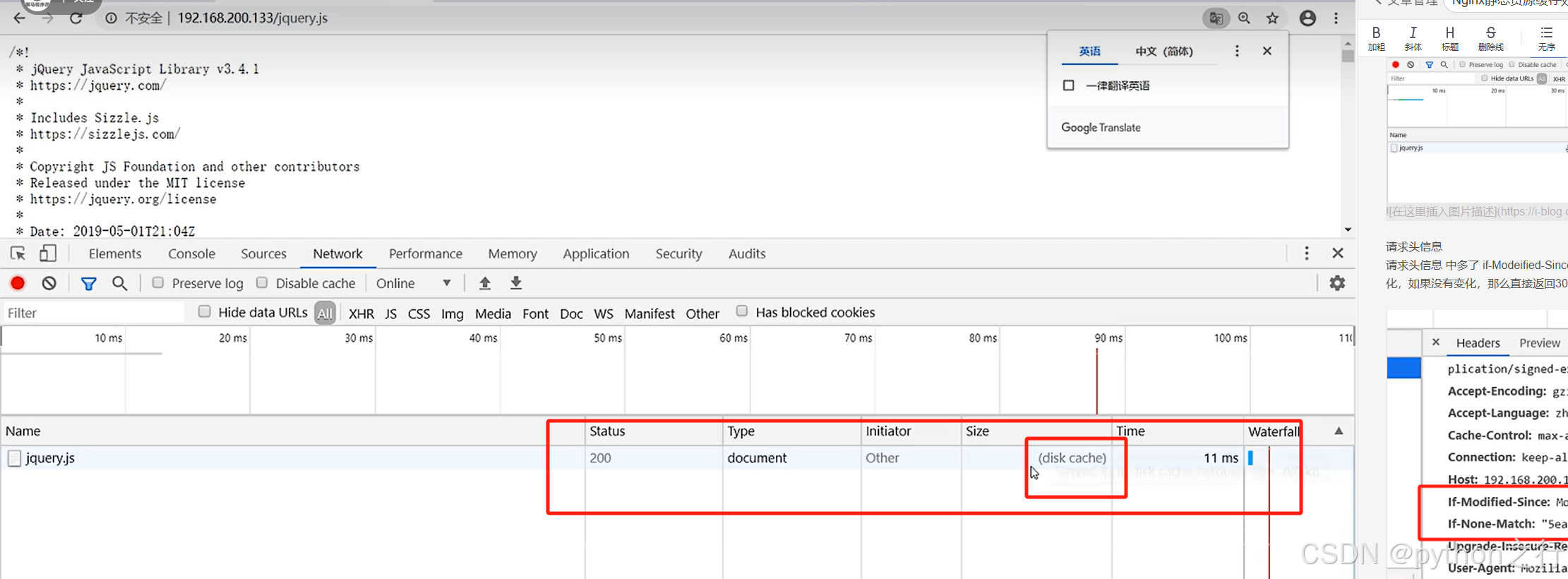Check Hide data URLs

coord(204,311)
